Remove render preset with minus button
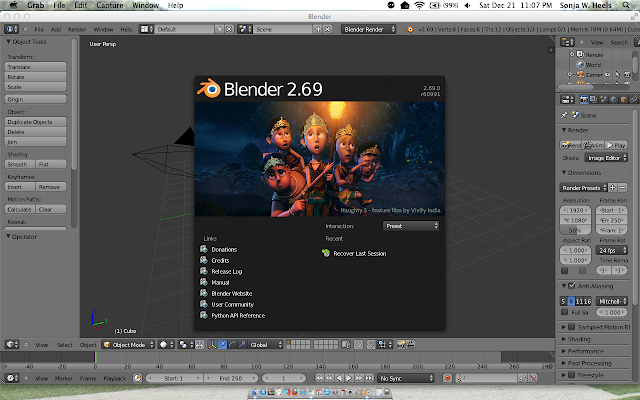This screenshot has height=400, width=640. point(622,187)
